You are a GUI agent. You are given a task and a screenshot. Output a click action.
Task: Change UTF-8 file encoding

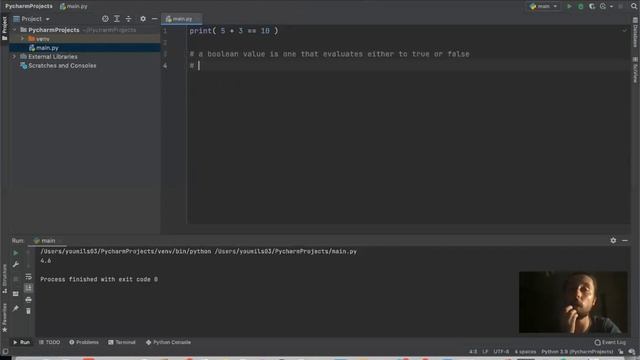[x=501, y=352]
